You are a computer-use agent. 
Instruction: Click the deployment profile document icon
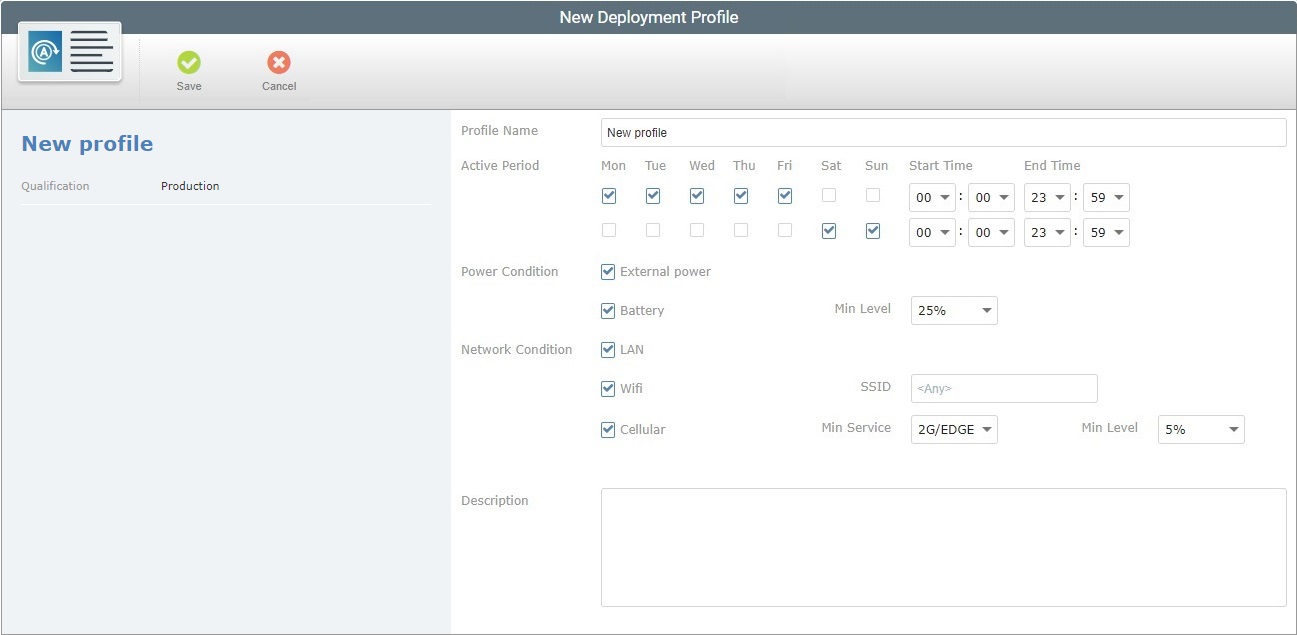click(x=68, y=52)
